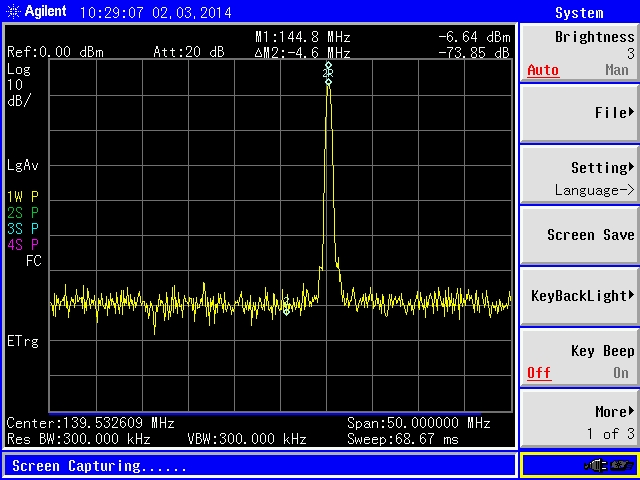Viewport: 640px width, 480px height.
Task: Go to More, page 1 of 3
Action: coord(579,421)
